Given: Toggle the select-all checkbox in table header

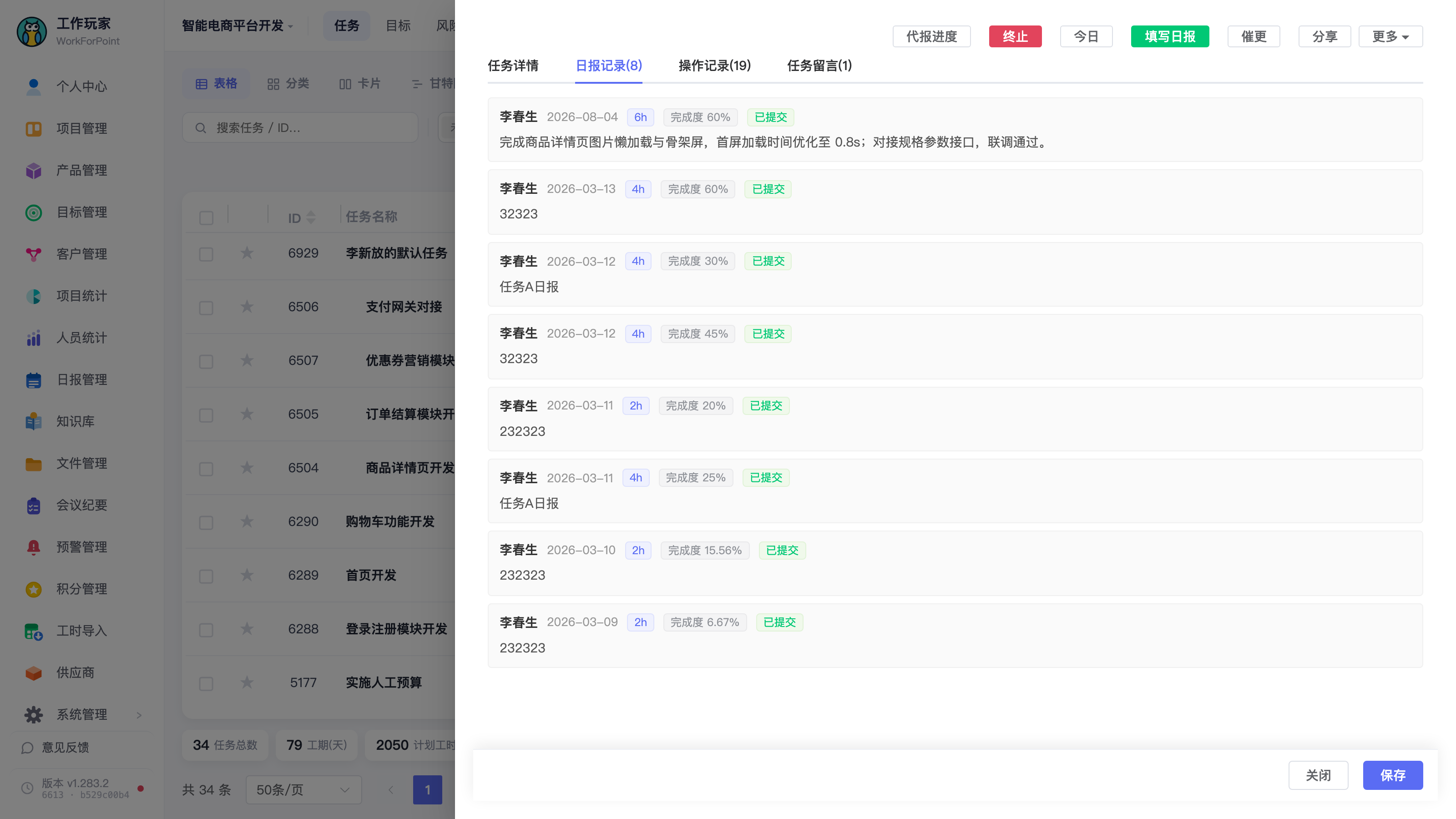Looking at the screenshot, I should point(206,217).
